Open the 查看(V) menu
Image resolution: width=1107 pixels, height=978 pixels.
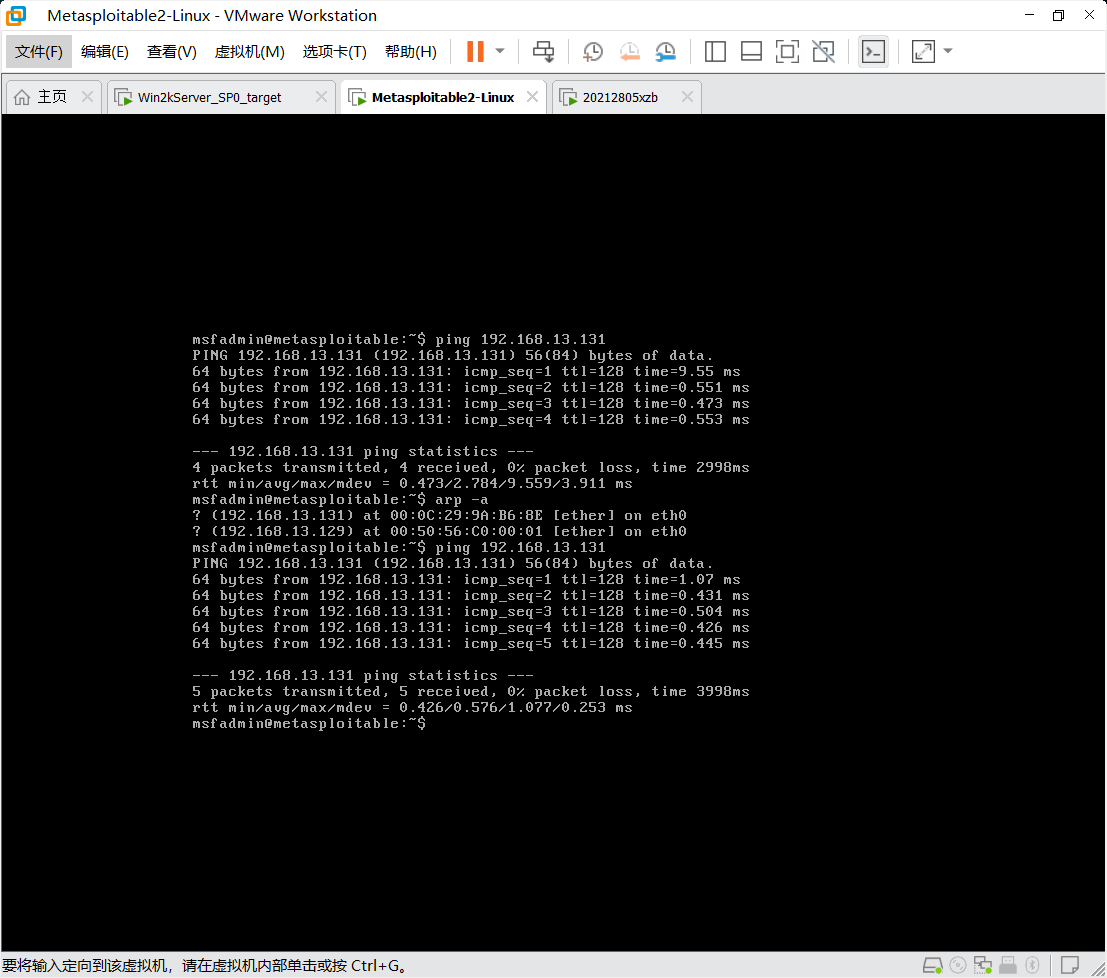(x=172, y=52)
